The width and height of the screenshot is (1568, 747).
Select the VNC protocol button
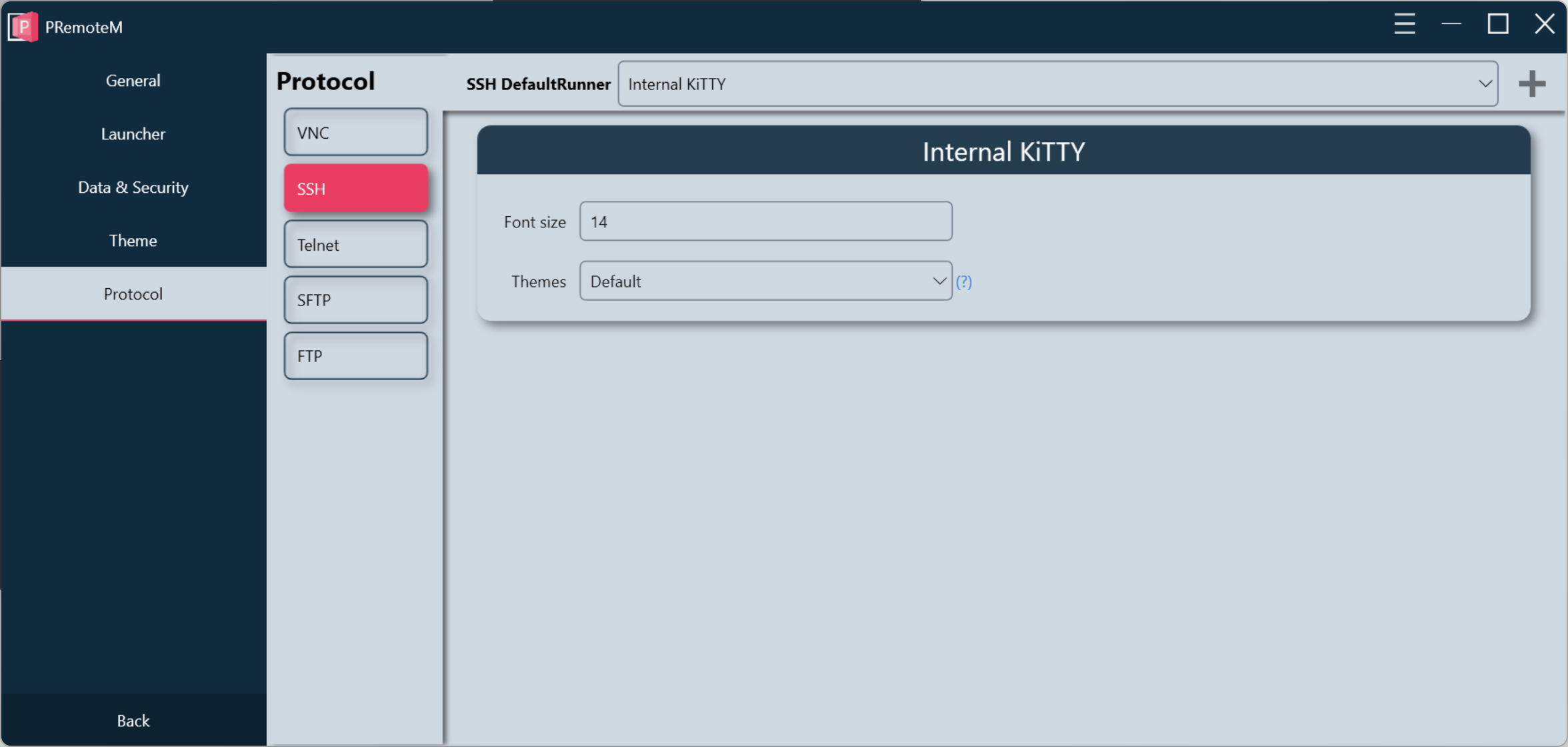(x=355, y=133)
